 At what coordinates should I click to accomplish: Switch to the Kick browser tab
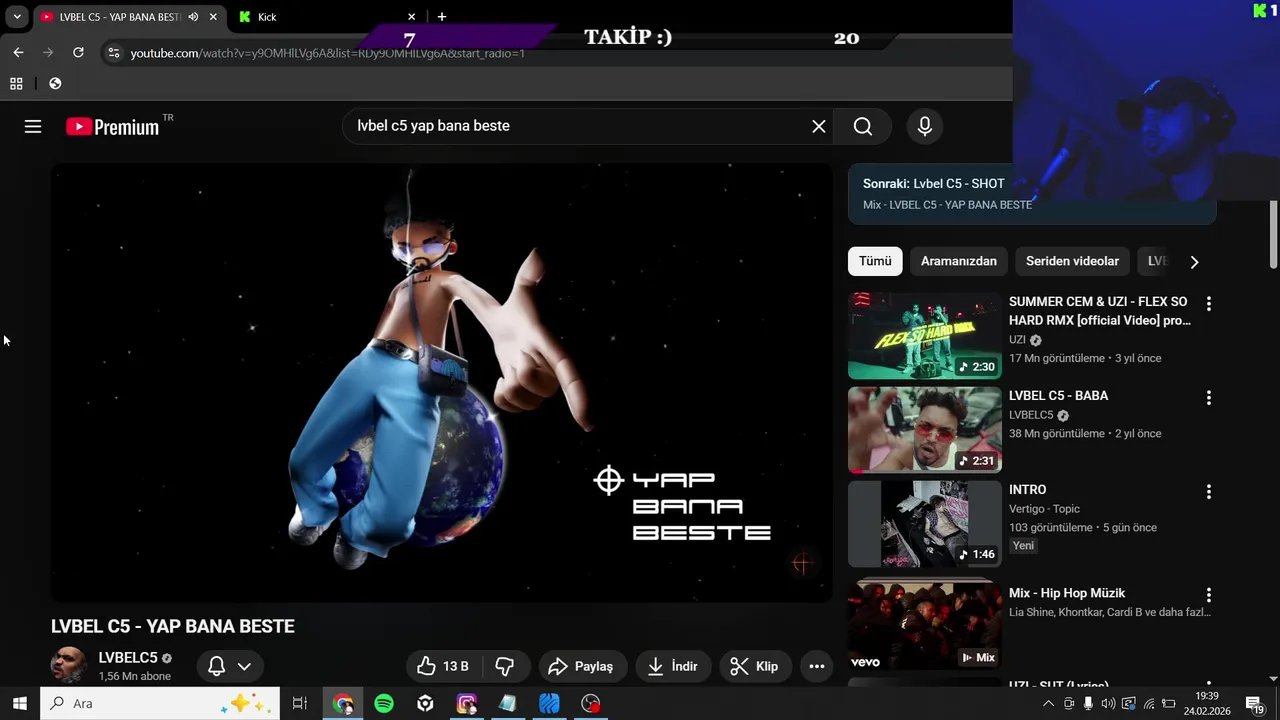pos(325,17)
